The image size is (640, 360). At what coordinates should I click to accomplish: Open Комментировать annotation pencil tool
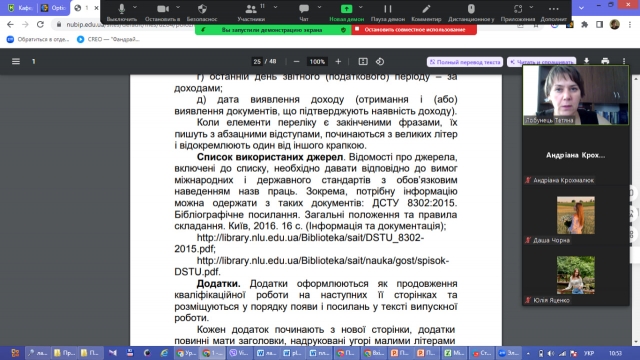pos(426,12)
